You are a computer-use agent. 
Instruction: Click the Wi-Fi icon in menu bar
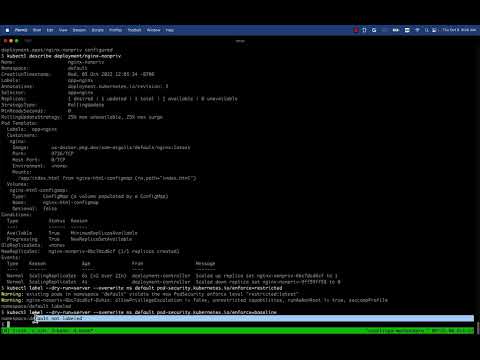click(417, 30)
